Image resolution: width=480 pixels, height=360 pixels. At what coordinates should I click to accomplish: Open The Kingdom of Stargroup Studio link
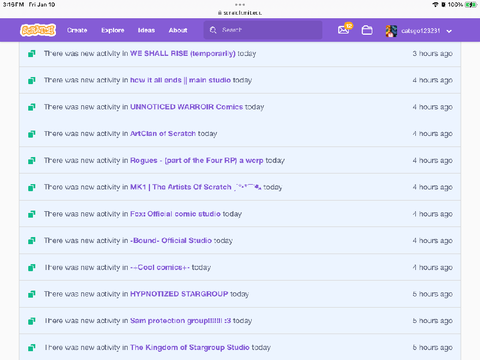pos(190,347)
